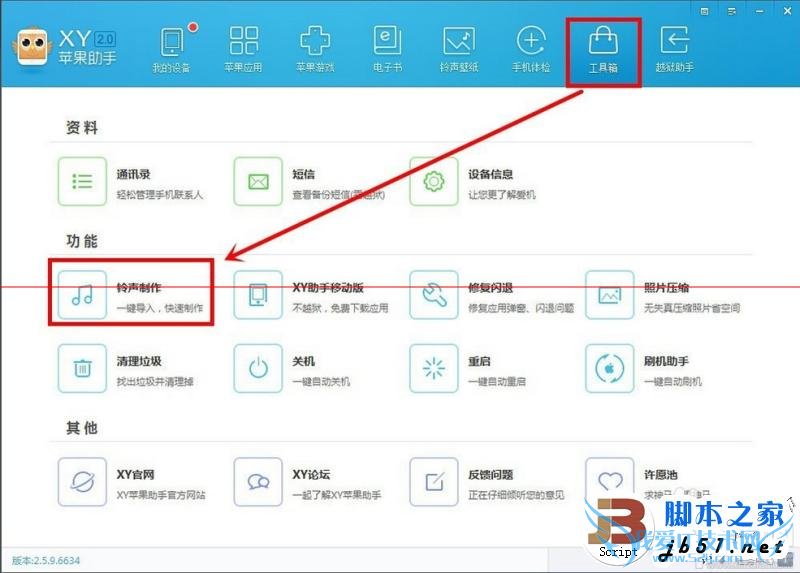Click the 通讯录 title text

pyautogui.click(x=133, y=175)
